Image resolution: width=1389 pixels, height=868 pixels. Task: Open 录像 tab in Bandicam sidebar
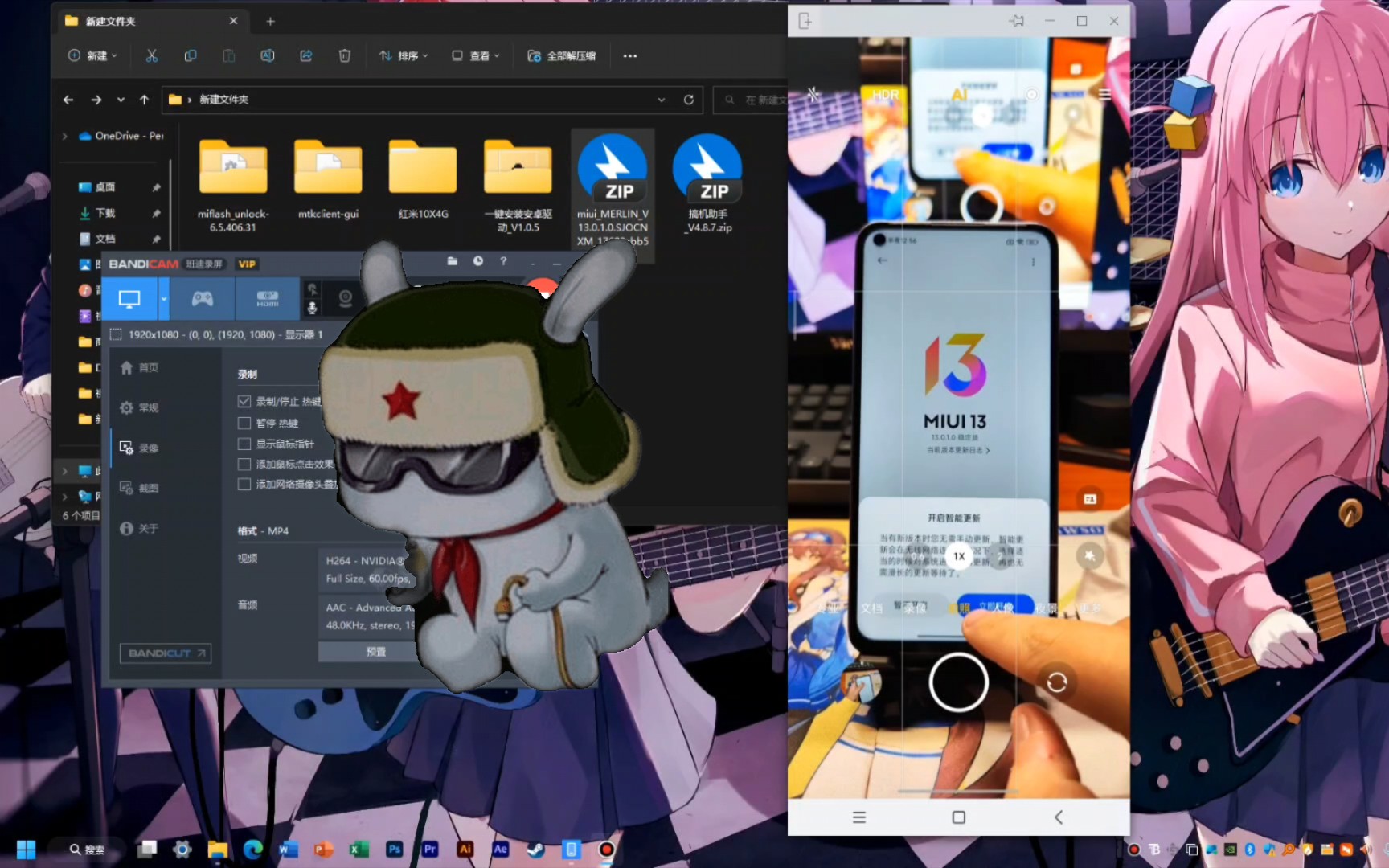(x=140, y=448)
